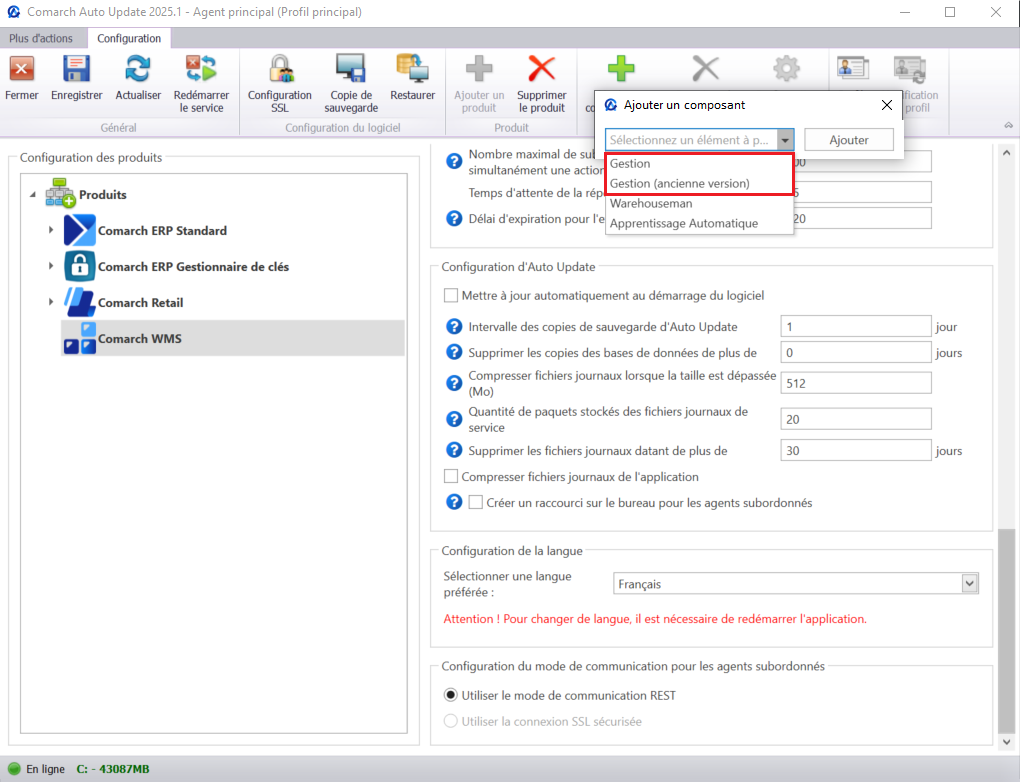This screenshot has width=1020, height=782.
Task: Click the Gestionnaire de clés padlock icon
Action: 79,266
